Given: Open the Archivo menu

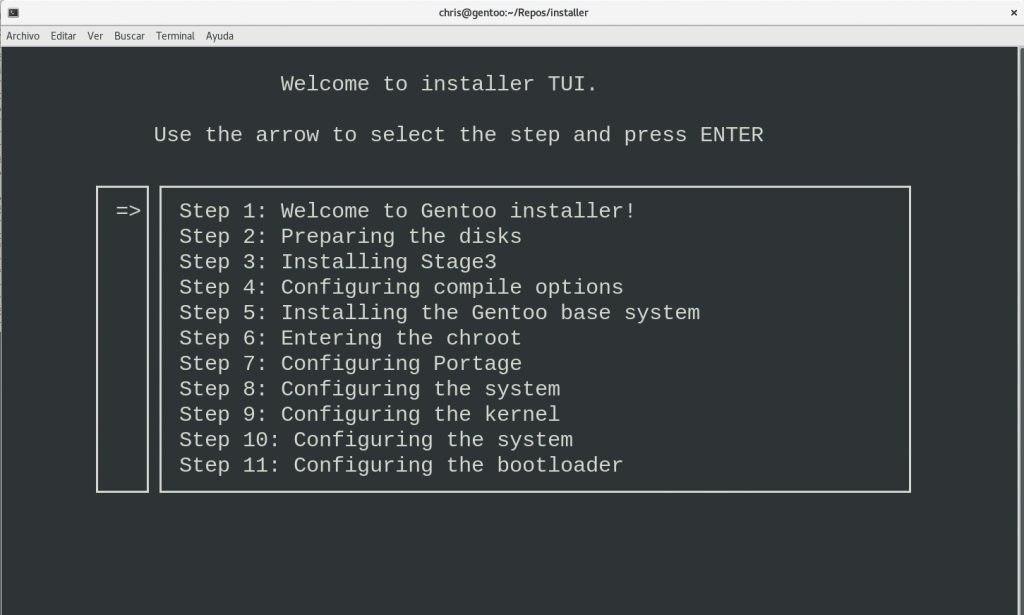Looking at the screenshot, I should click(x=23, y=36).
